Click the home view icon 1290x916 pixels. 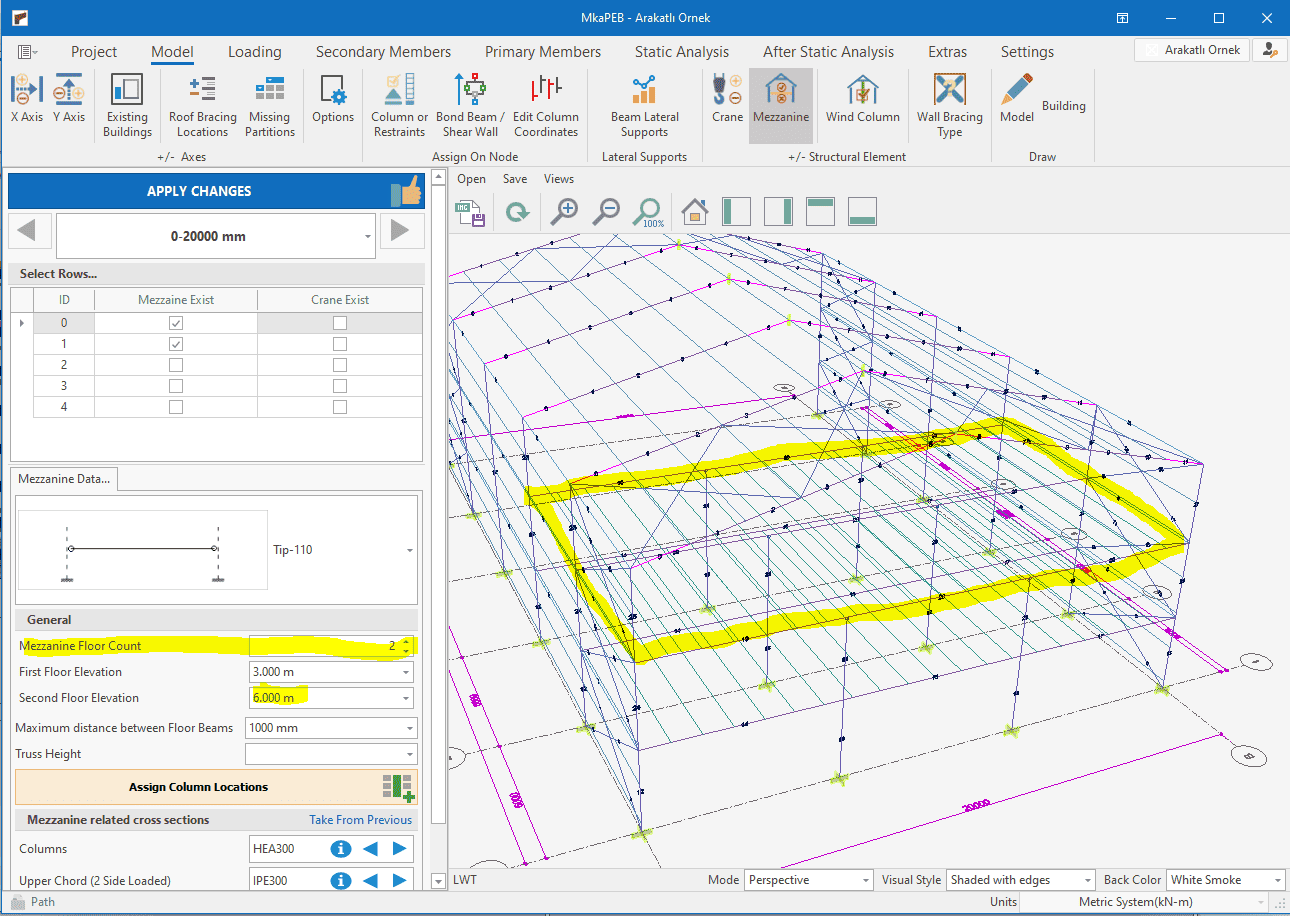pyautogui.click(x=694, y=211)
